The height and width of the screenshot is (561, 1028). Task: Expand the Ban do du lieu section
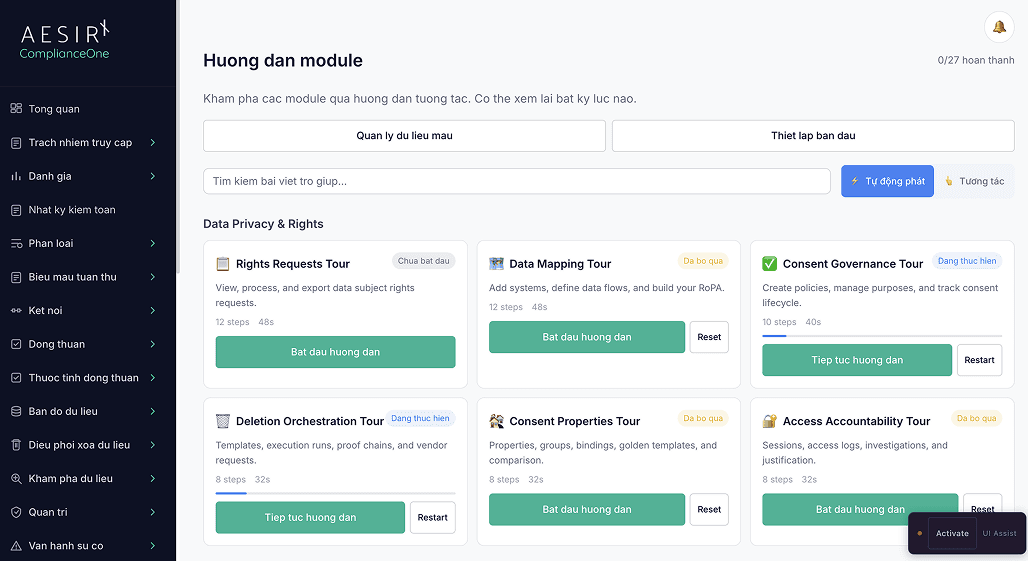click(152, 411)
